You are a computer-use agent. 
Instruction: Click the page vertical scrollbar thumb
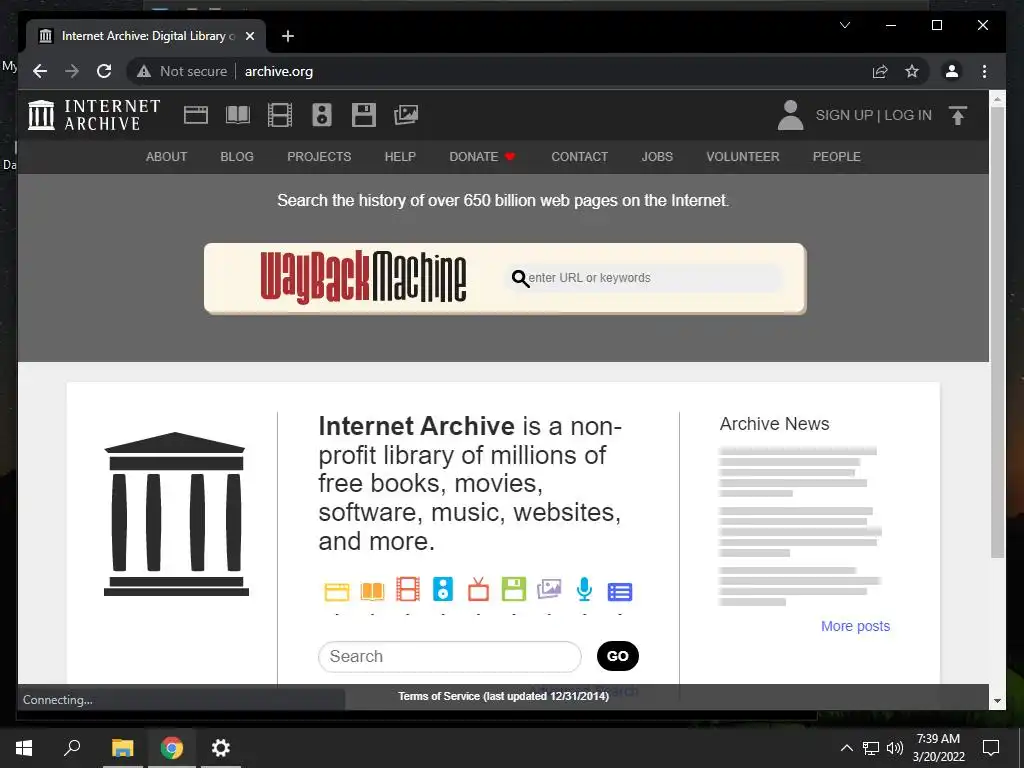click(x=997, y=332)
